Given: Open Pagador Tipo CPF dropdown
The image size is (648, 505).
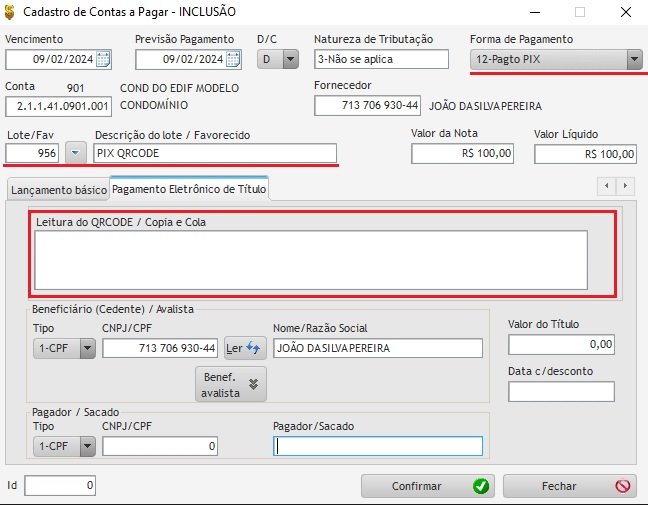Looking at the screenshot, I should [86, 446].
